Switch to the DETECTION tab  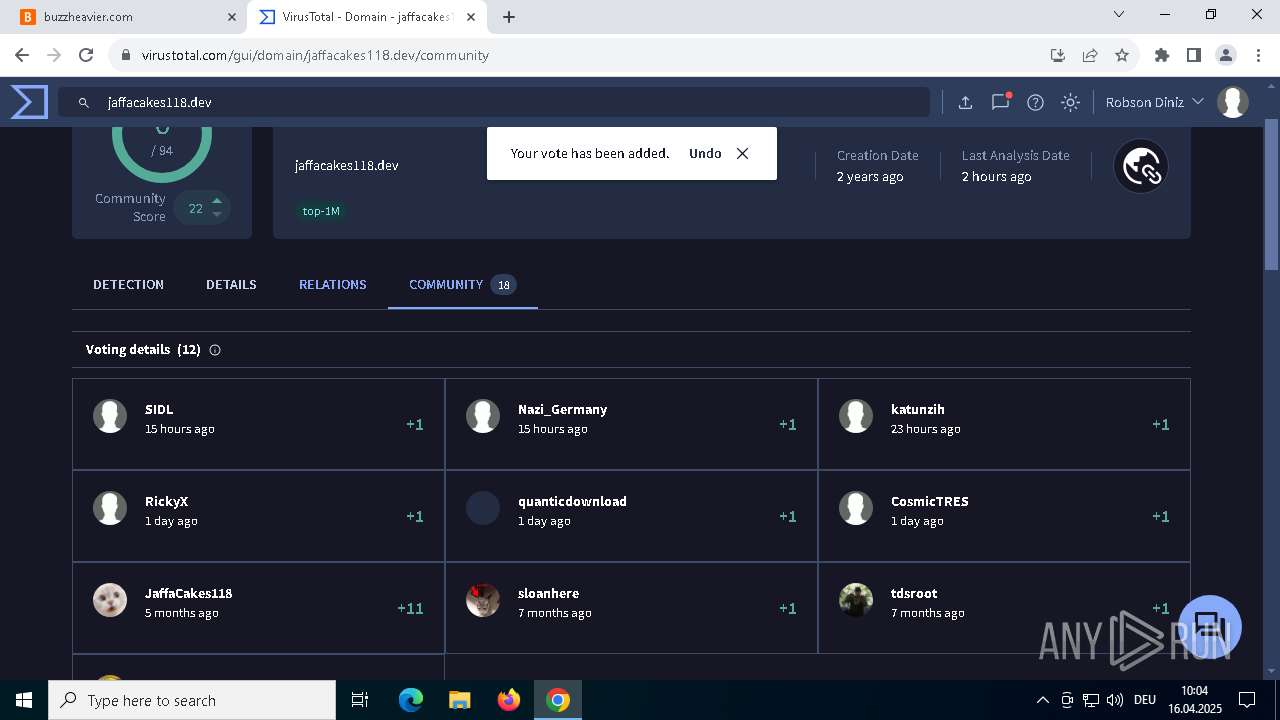click(x=128, y=285)
